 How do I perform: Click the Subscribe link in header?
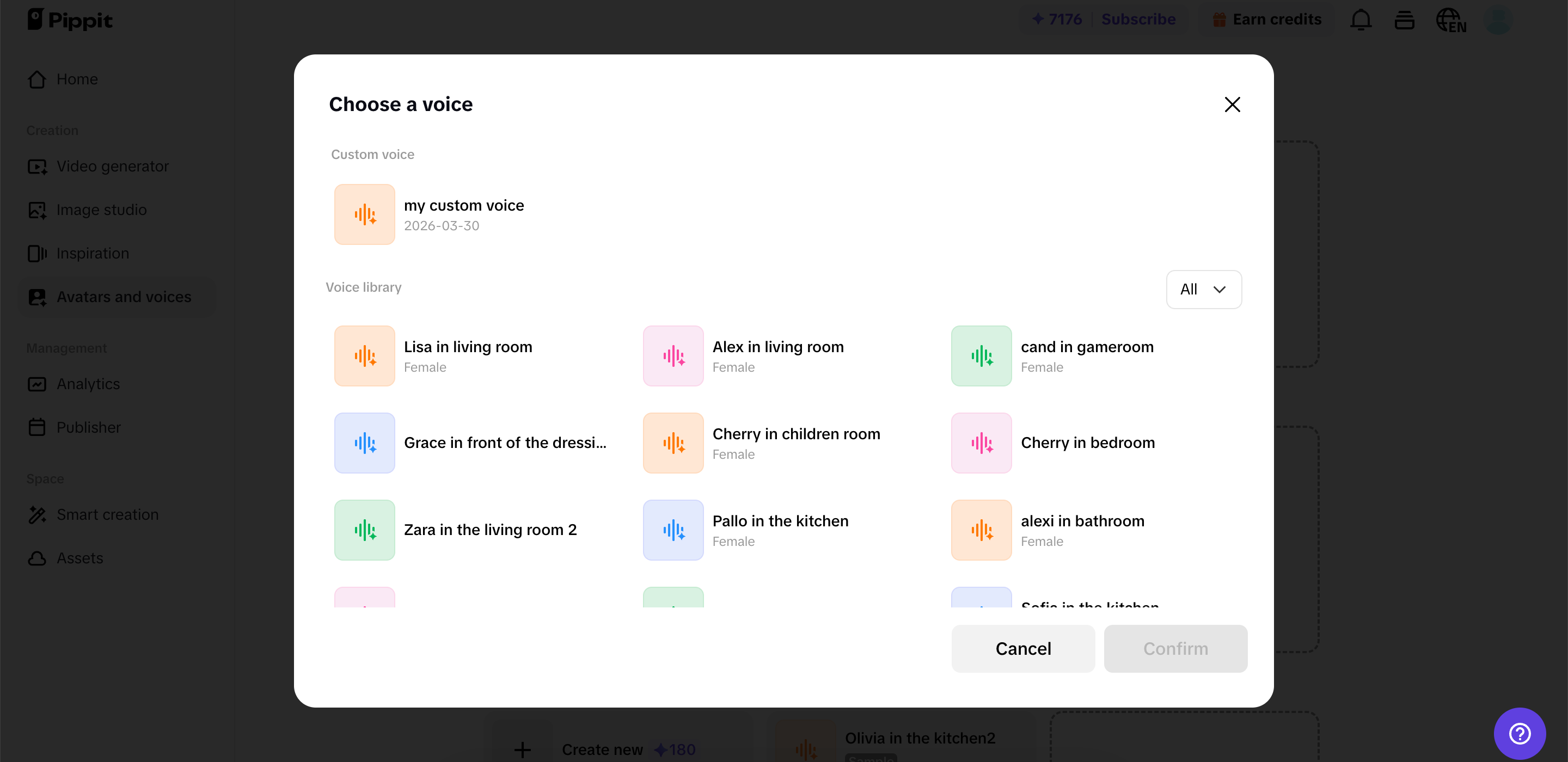coord(1138,20)
